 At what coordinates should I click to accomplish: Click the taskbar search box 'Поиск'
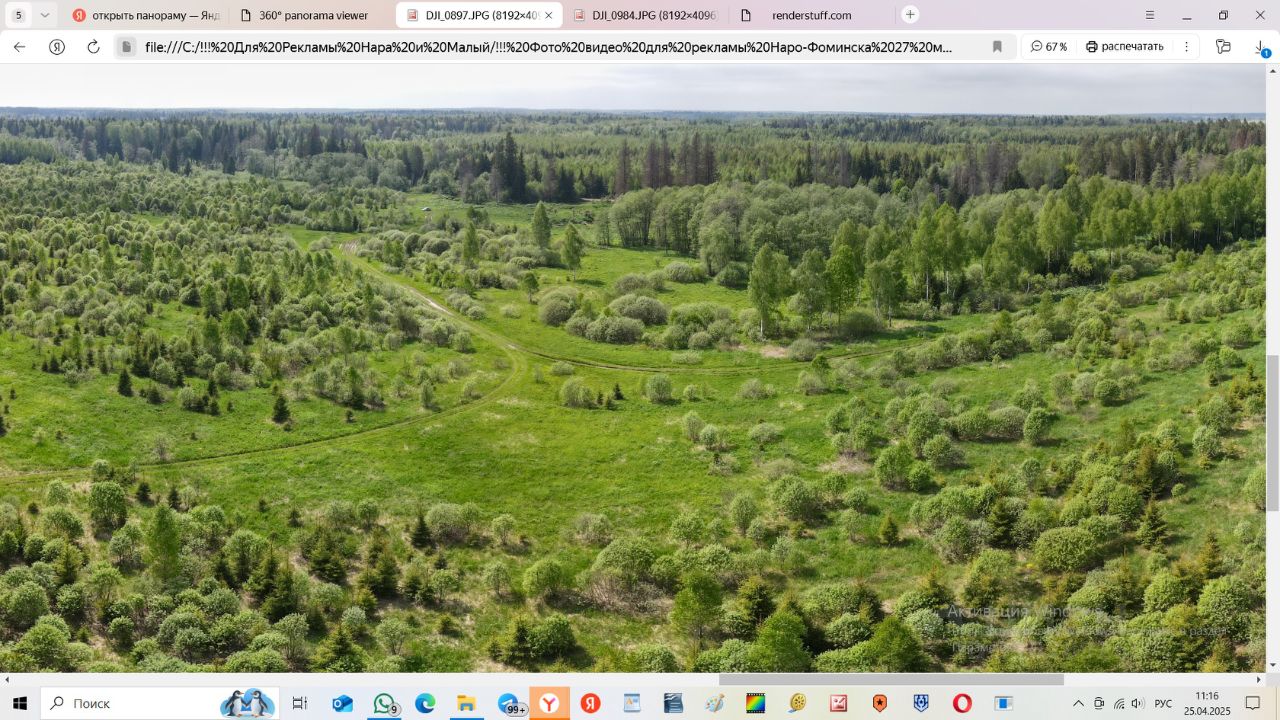point(159,703)
